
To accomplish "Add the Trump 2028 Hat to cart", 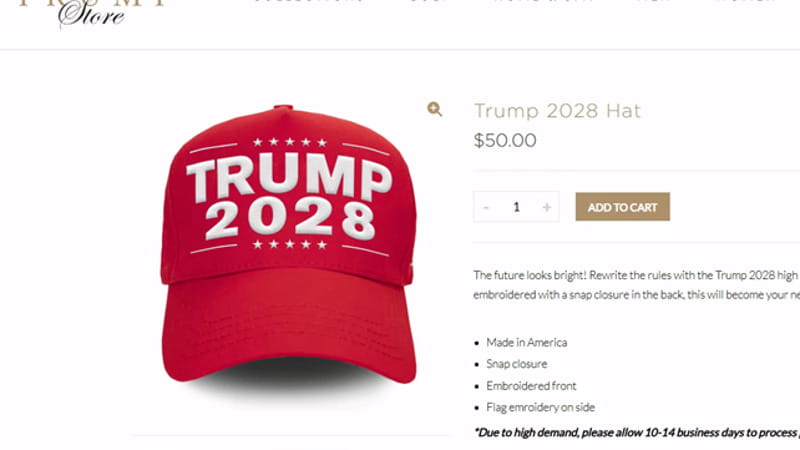I will click(622, 207).
